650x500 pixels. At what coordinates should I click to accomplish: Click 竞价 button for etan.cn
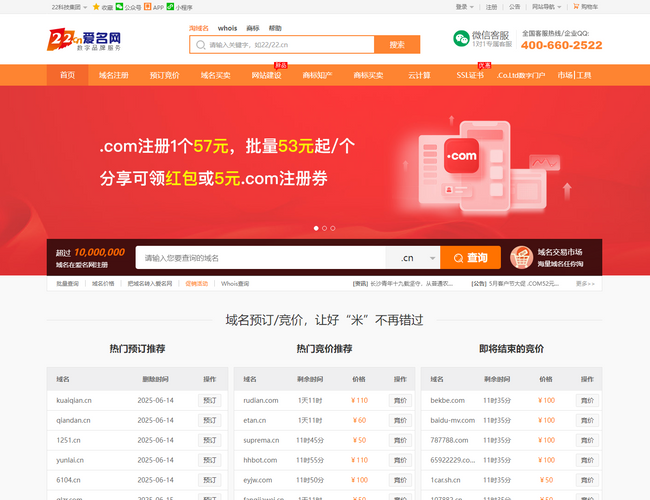click(x=400, y=420)
